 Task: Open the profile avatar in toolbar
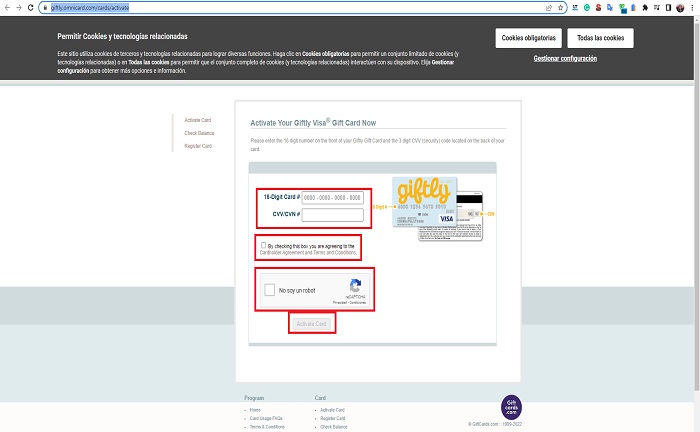coord(680,8)
